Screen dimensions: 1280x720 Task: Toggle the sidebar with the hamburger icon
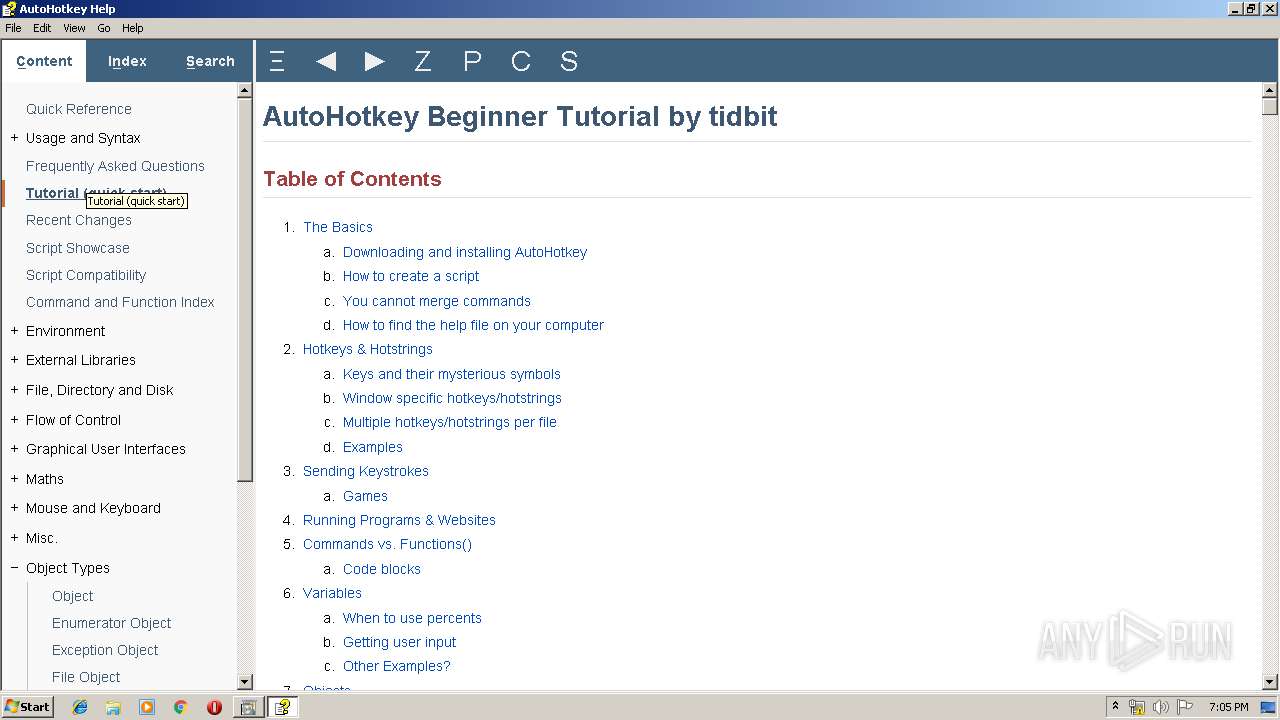point(277,61)
